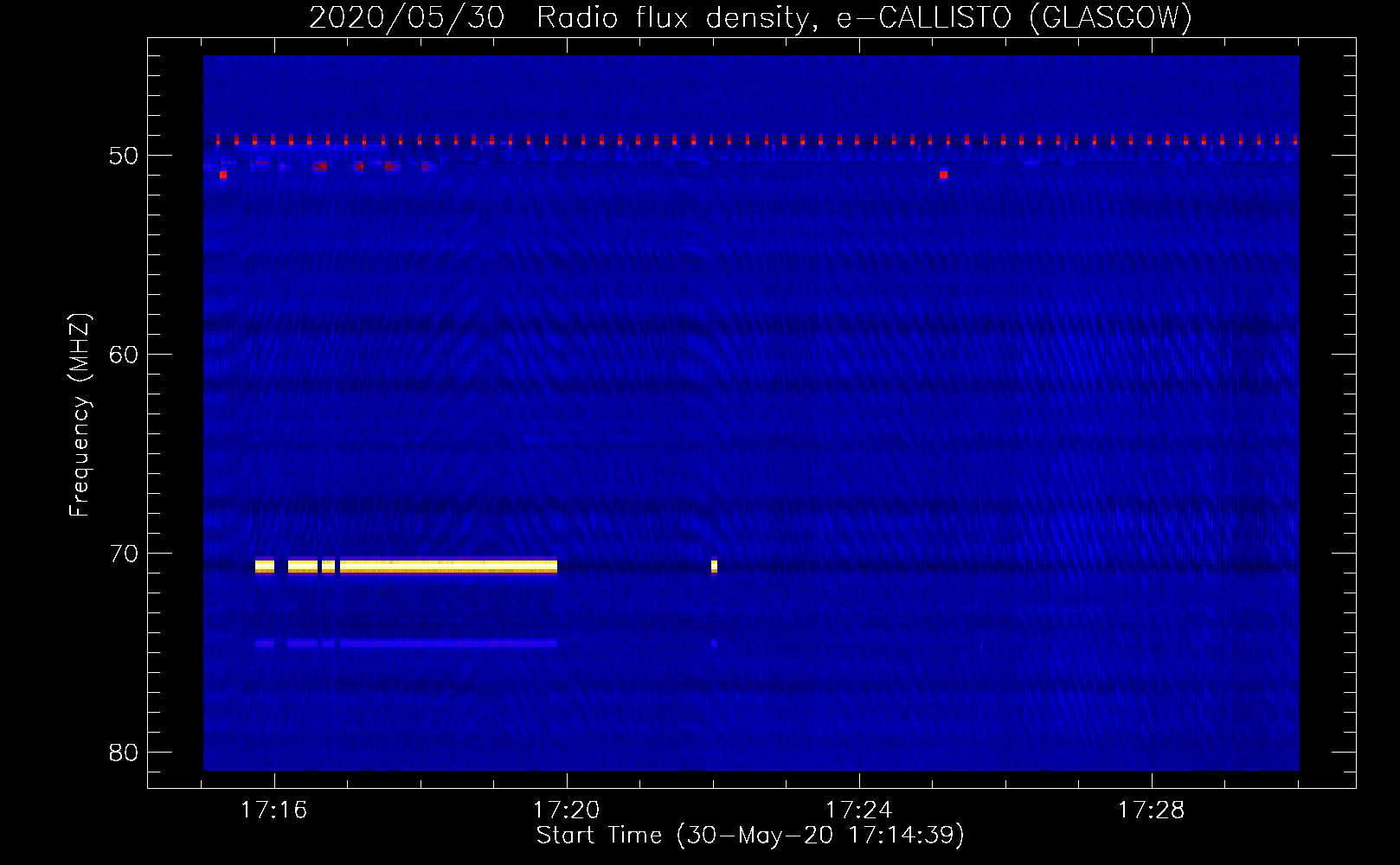Screen dimensions: 1400x865
Task: Click the 17:20 time tick label
Action: tap(566, 811)
